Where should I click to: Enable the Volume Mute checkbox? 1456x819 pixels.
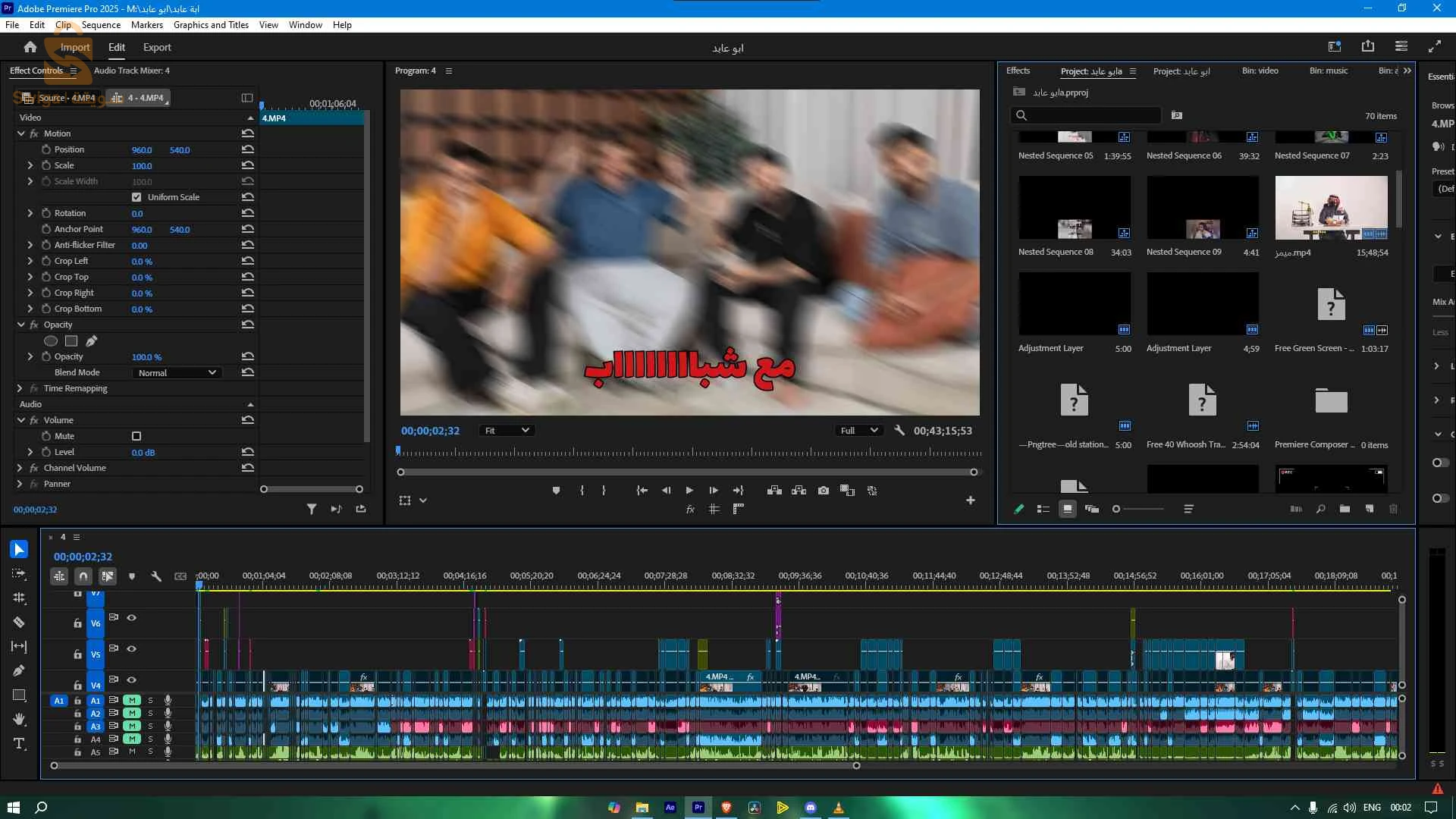[136, 436]
